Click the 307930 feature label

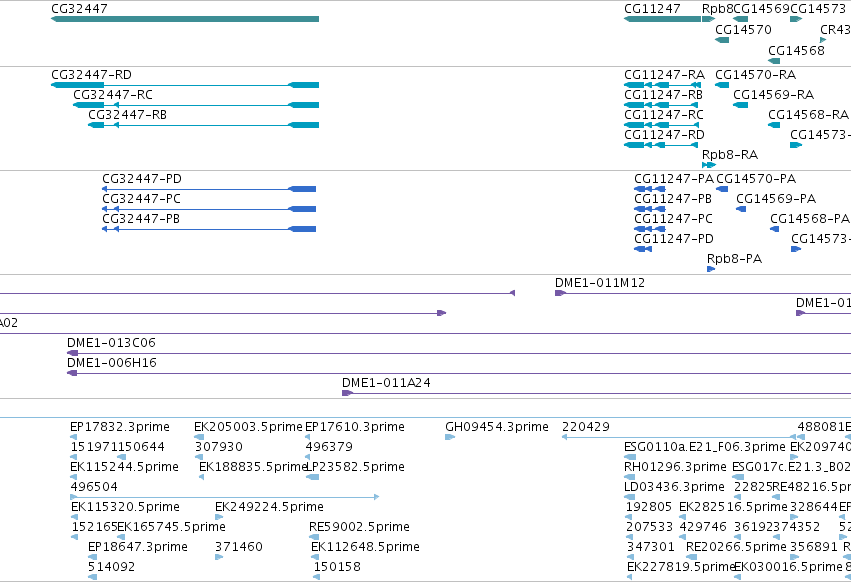coord(219,447)
